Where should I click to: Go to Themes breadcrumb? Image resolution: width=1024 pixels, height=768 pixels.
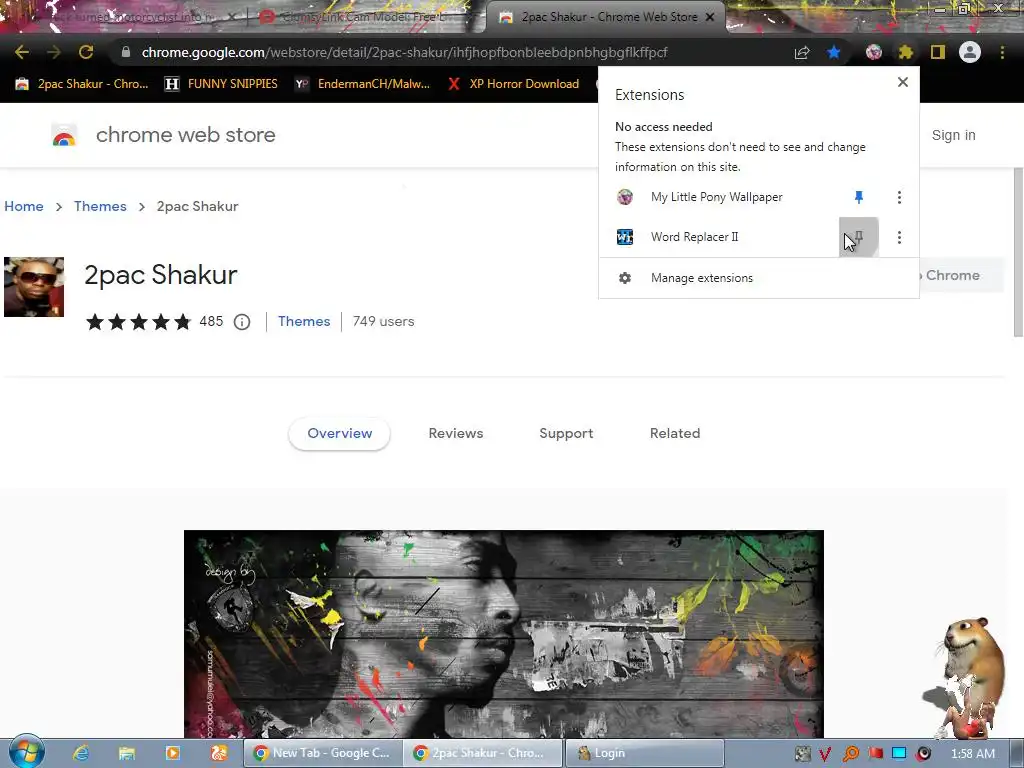click(x=100, y=206)
